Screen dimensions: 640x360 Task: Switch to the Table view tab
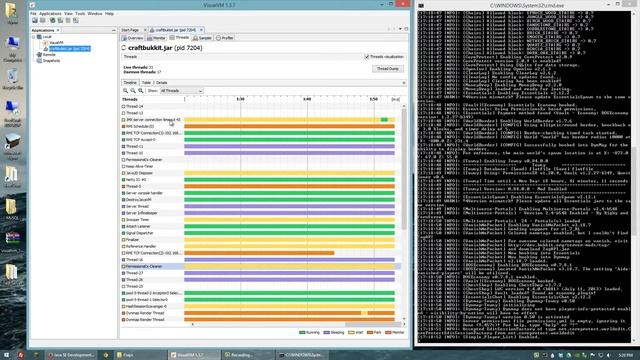click(146, 82)
